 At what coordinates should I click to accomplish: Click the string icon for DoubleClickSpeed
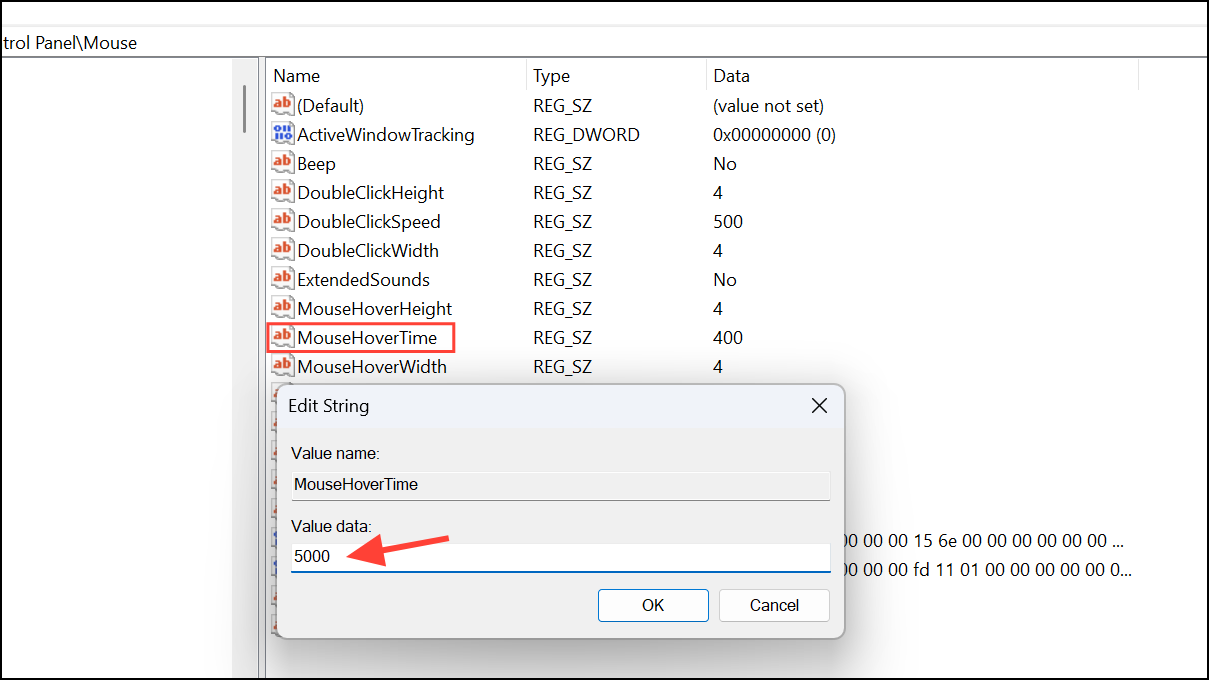[x=283, y=221]
